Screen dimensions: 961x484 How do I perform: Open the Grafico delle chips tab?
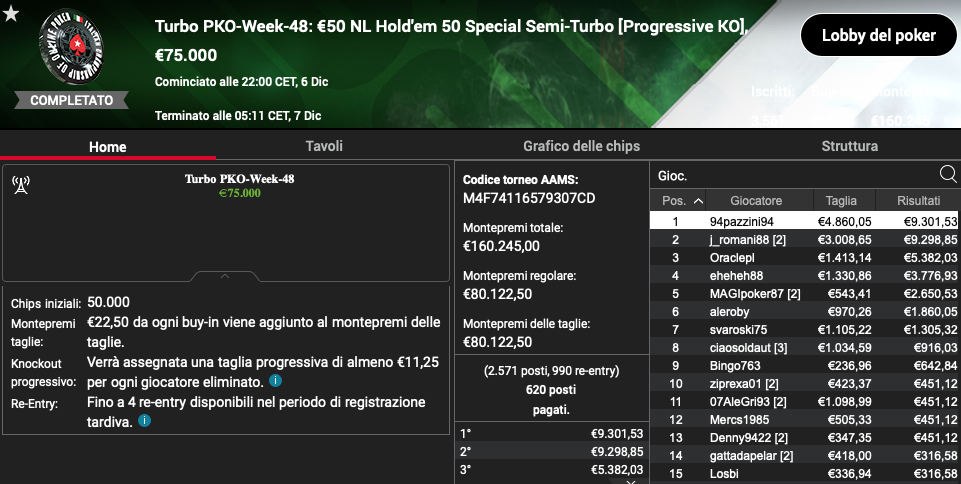tap(581, 146)
